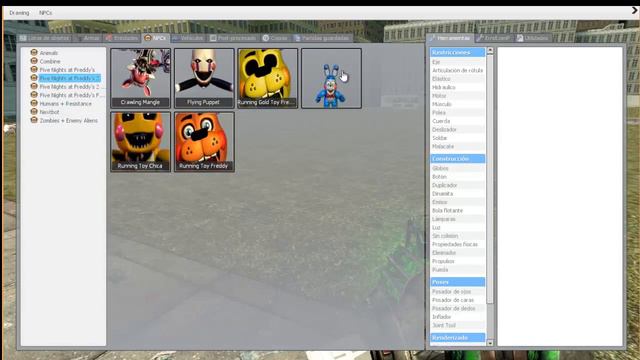
Task: Click the tool list scrollbar down arrow
Action: point(490,343)
